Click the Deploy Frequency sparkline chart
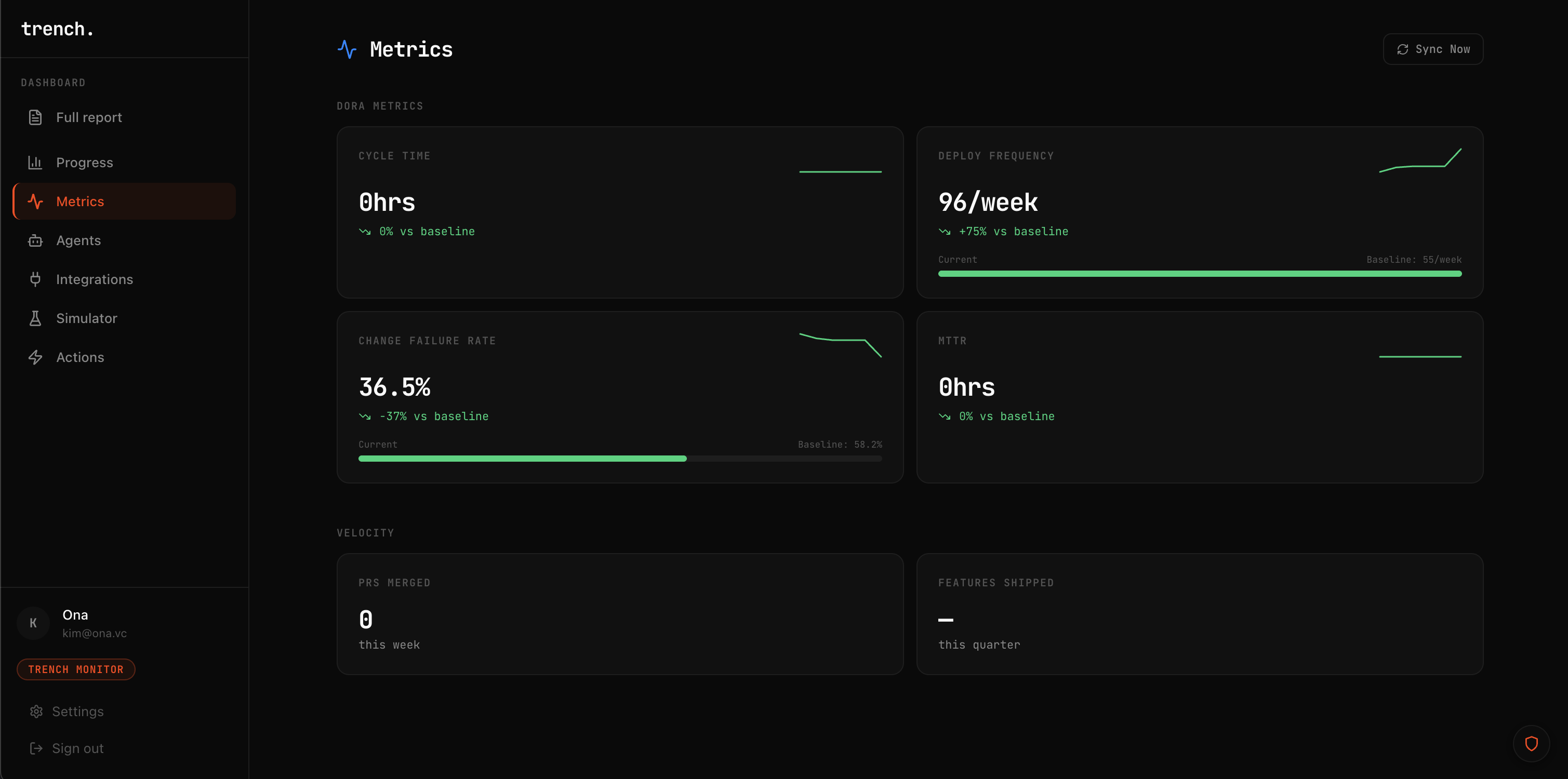The height and width of the screenshot is (779, 1568). tap(1419, 160)
